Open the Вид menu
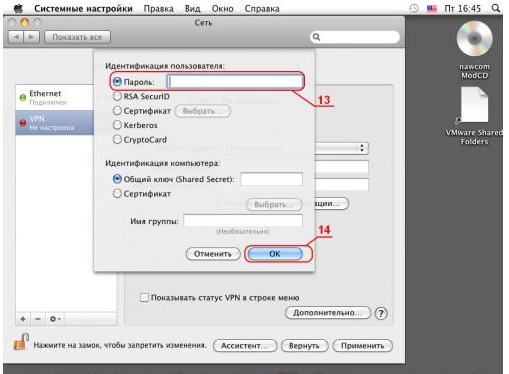Image resolution: width=509 pixels, height=374 pixels. click(x=193, y=9)
